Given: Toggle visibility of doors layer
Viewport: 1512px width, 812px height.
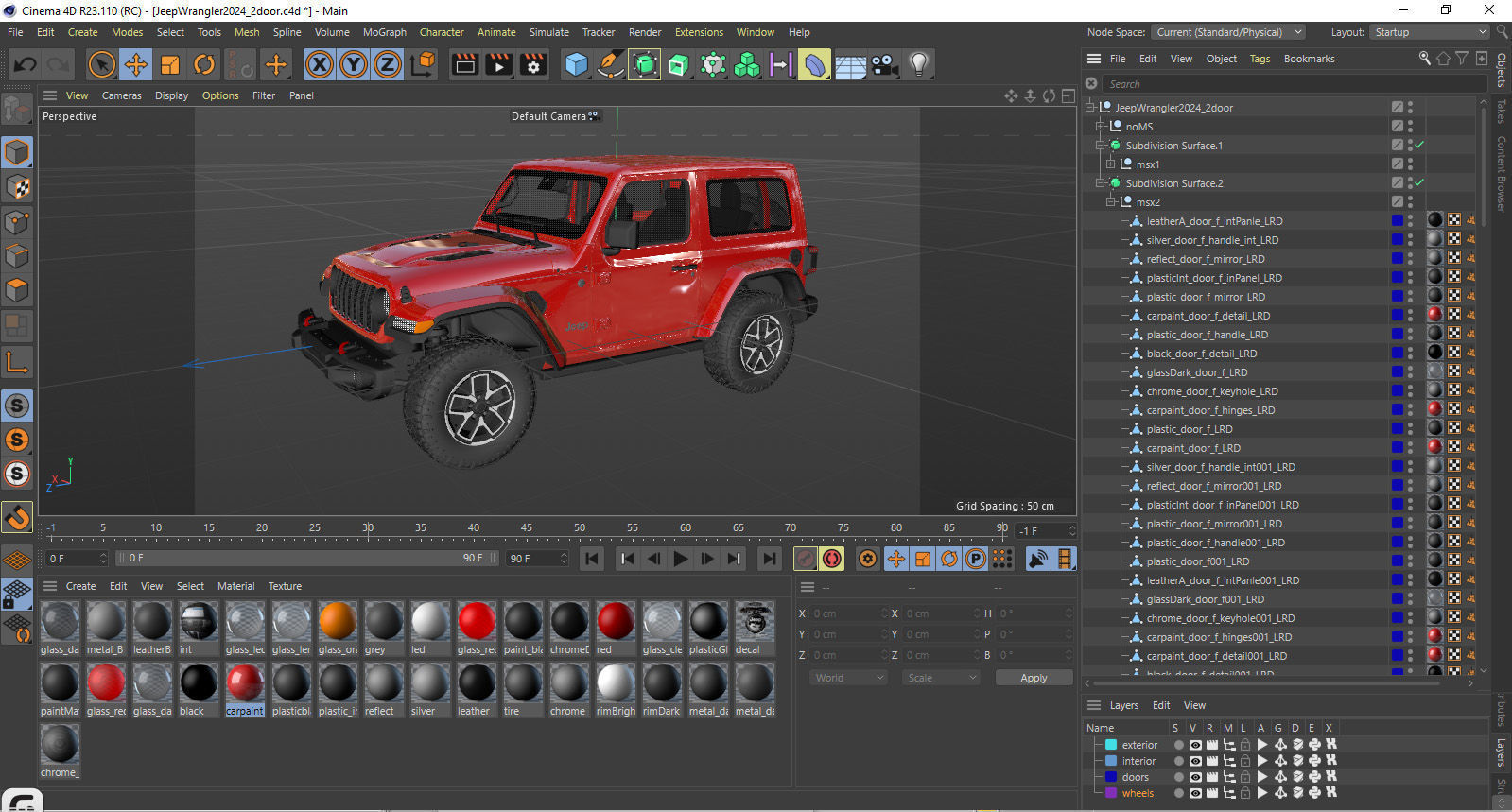Looking at the screenshot, I should [1195, 777].
